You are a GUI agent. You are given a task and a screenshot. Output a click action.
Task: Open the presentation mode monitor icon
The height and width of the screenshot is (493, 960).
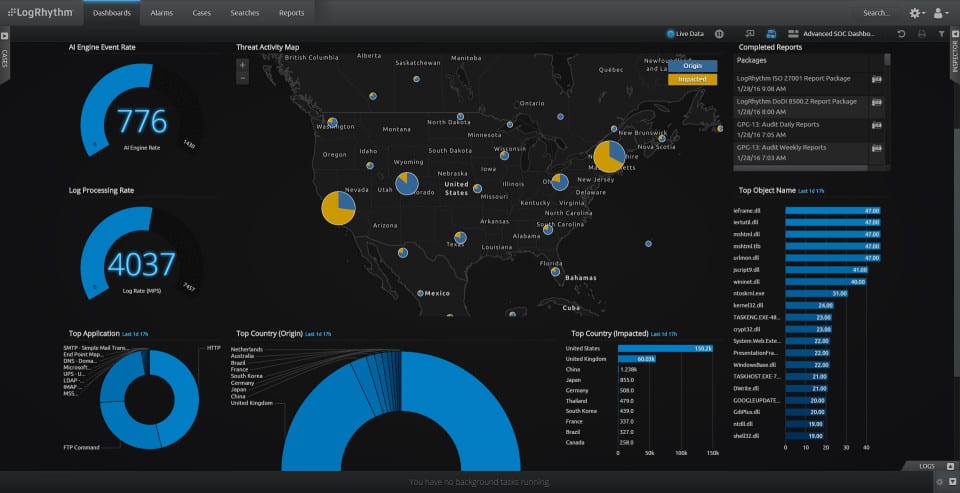tap(750, 34)
